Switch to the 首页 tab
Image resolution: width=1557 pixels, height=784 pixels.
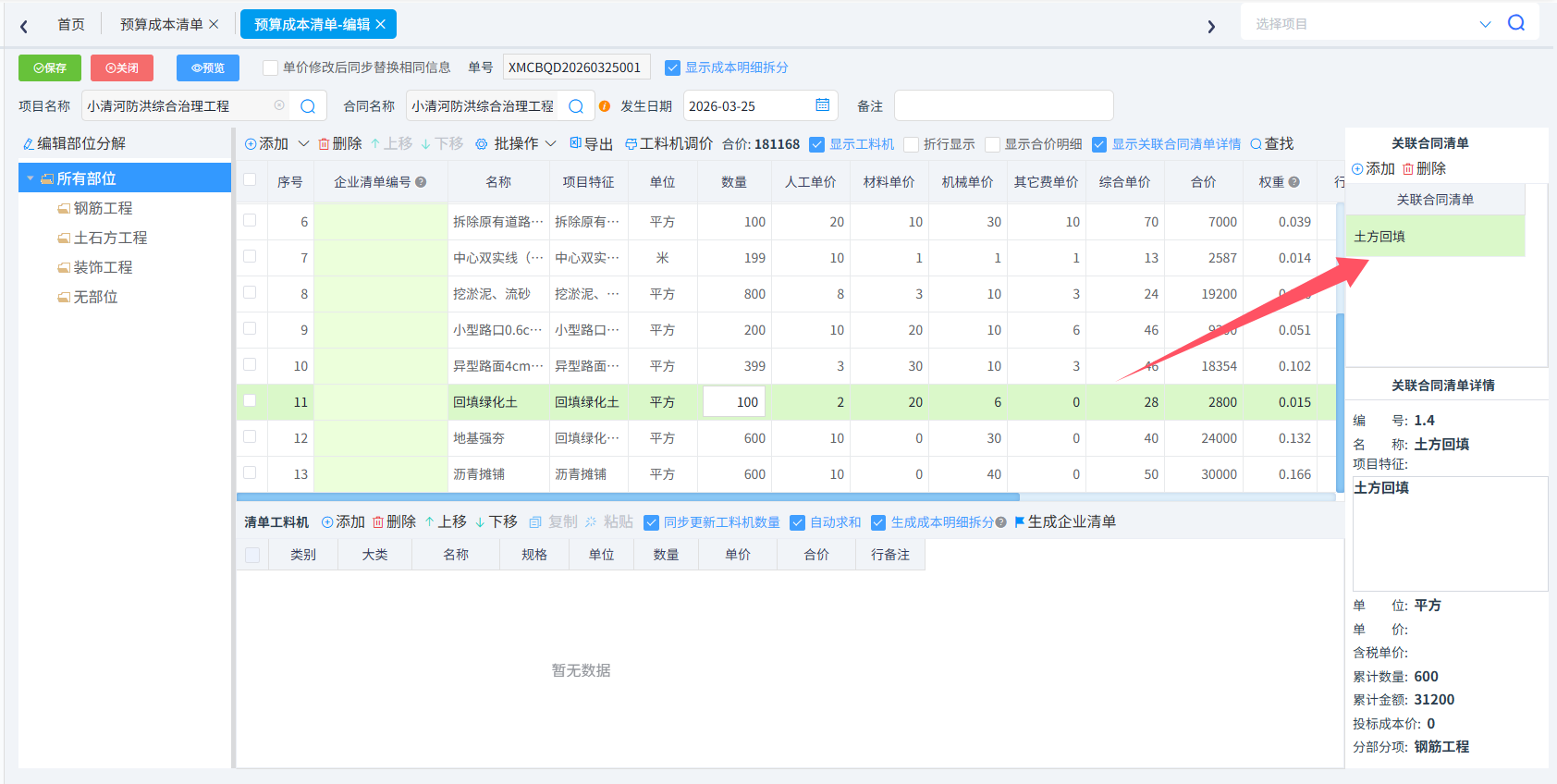click(x=71, y=25)
